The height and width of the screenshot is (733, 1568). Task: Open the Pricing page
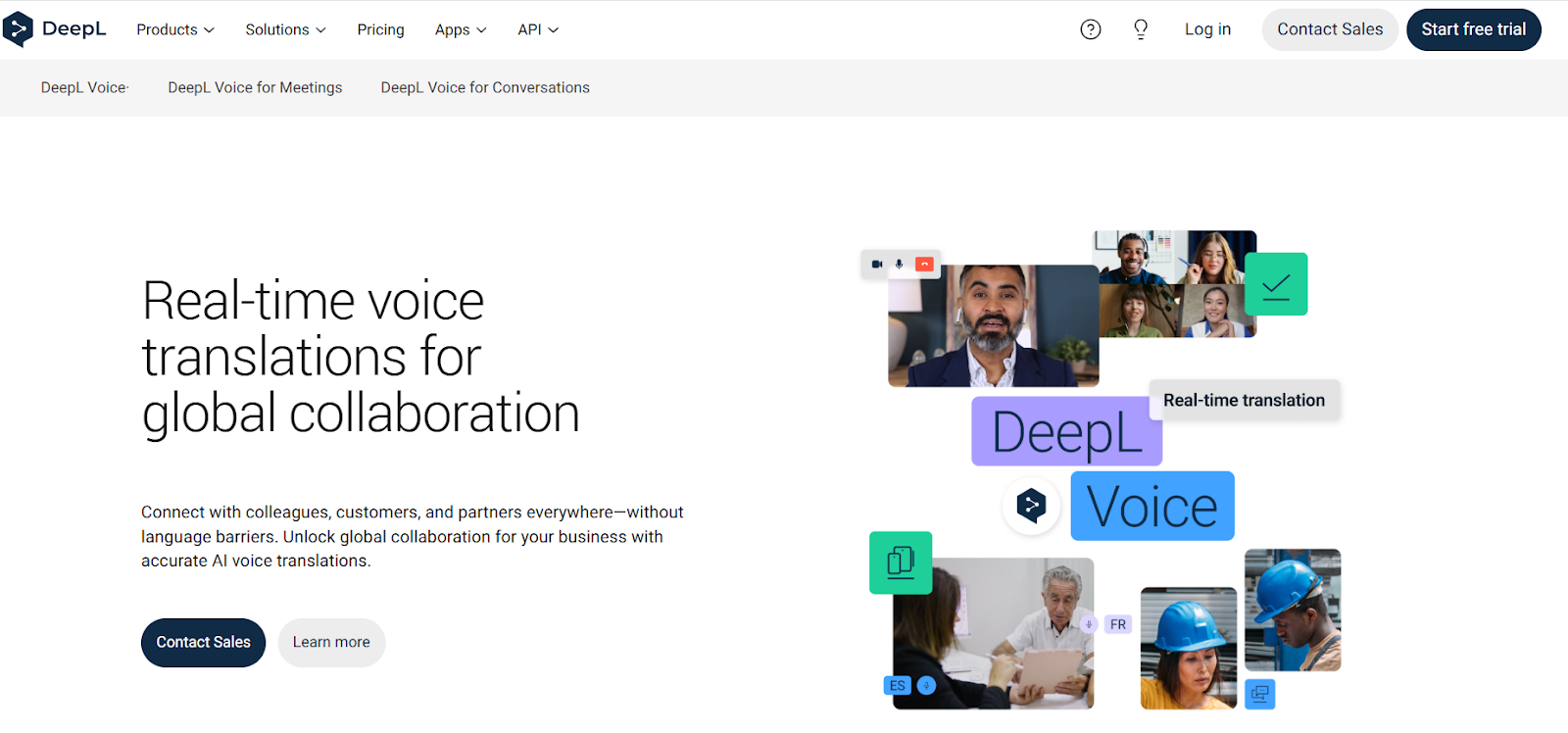point(380,30)
